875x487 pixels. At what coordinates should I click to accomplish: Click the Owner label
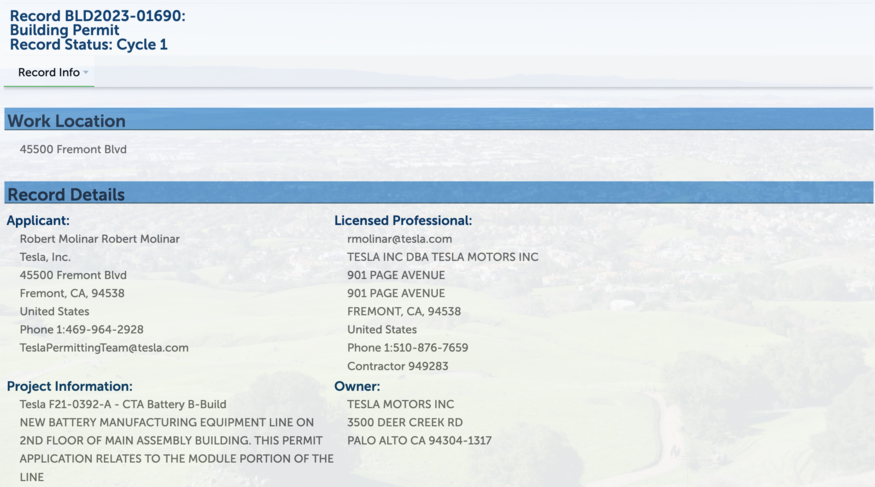tap(357, 386)
